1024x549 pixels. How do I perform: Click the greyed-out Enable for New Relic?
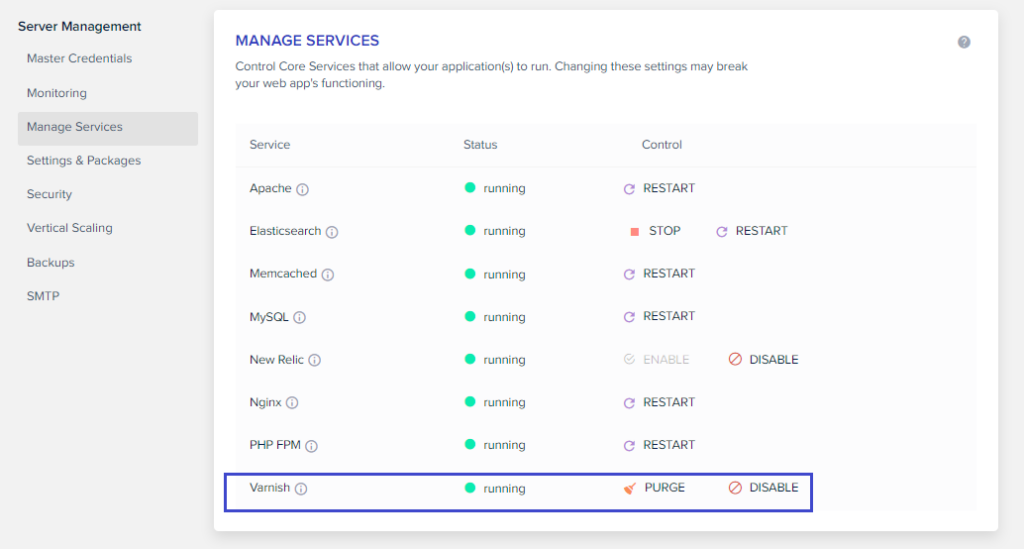[656, 360]
